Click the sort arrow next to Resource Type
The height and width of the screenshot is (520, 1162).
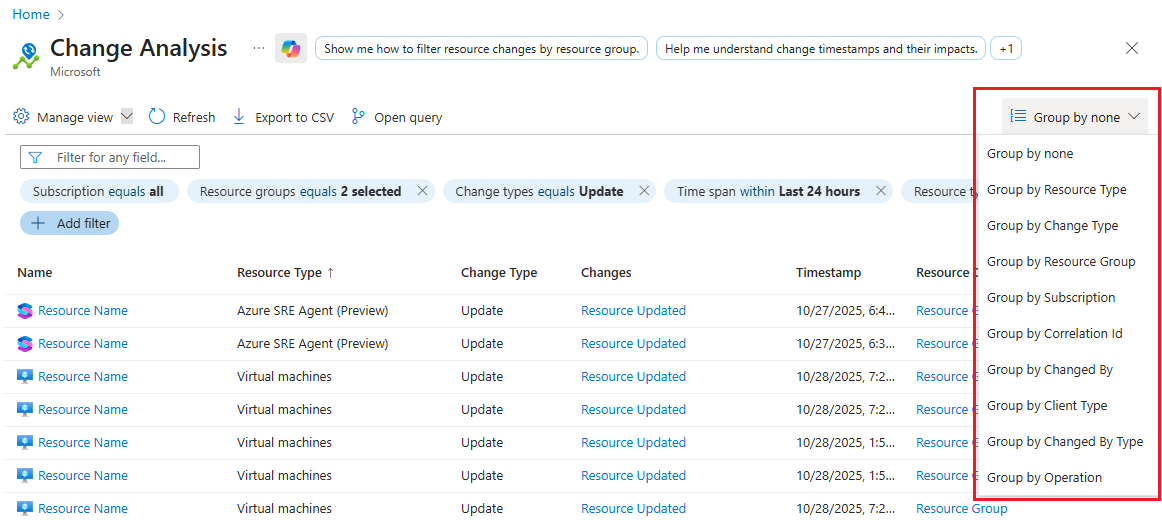pyautogui.click(x=331, y=273)
